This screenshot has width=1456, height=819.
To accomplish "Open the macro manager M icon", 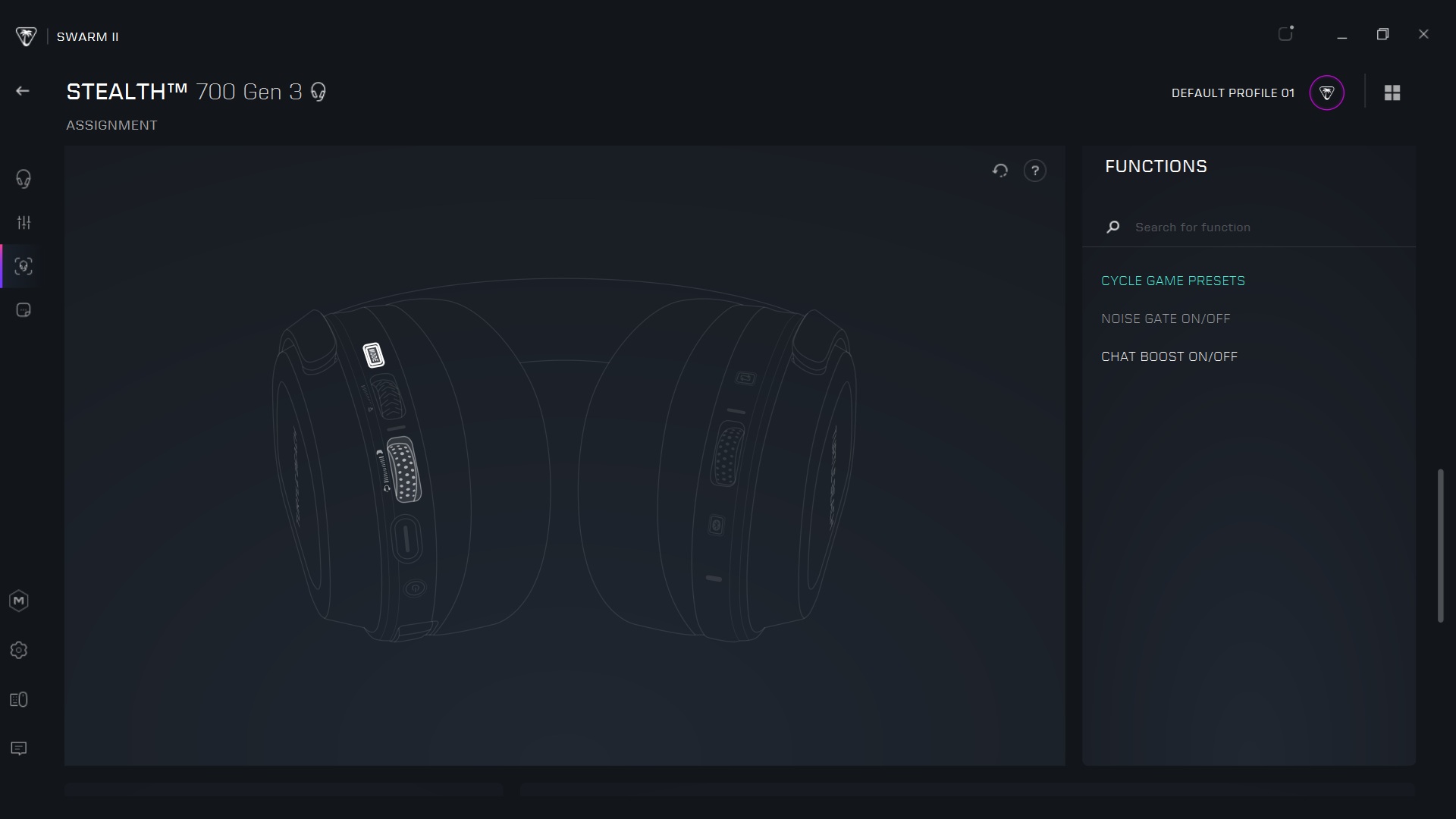I will [19, 601].
